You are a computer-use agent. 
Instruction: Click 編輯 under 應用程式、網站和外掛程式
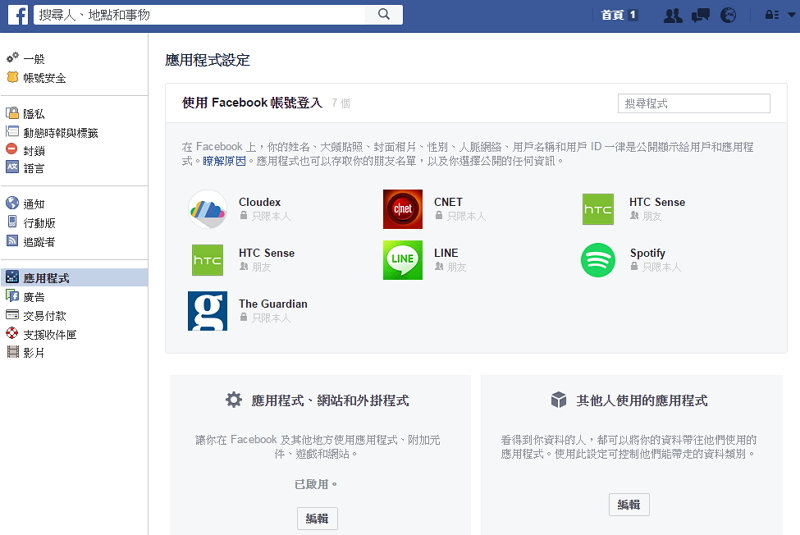pyautogui.click(x=317, y=518)
